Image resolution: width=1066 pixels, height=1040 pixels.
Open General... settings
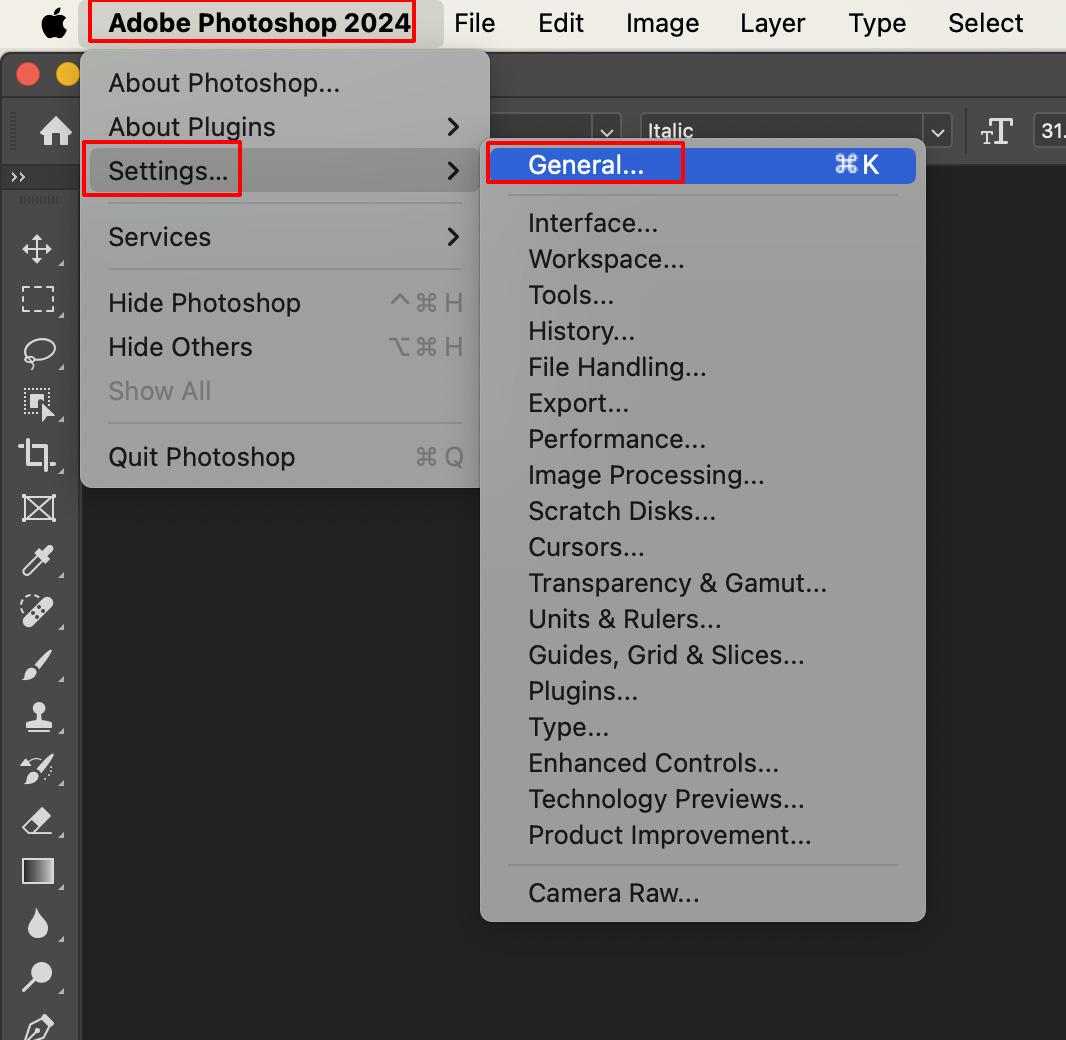click(x=703, y=165)
